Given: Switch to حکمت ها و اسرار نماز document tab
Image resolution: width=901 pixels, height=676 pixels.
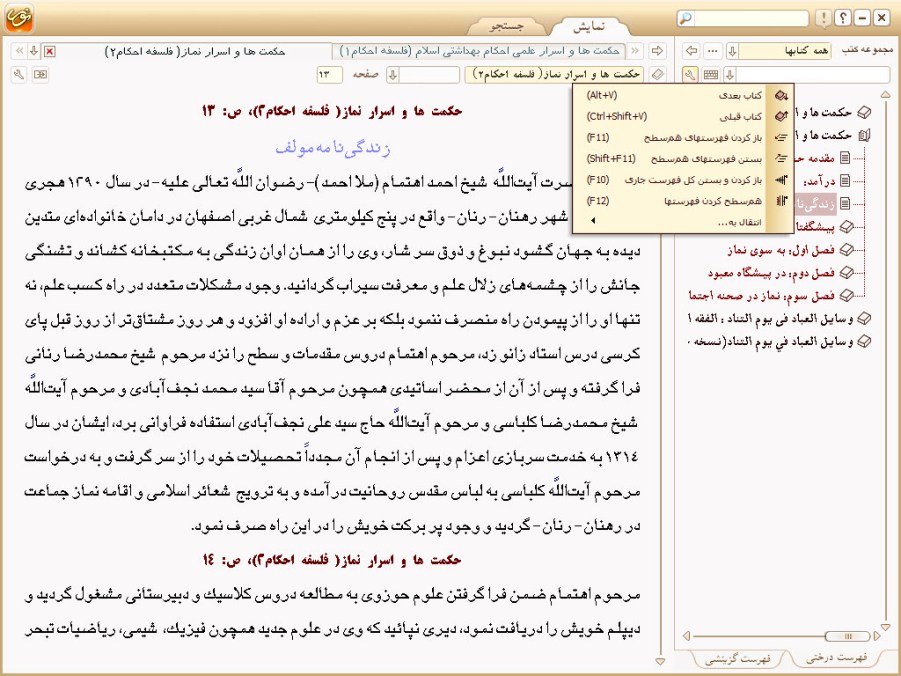Looking at the screenshot, I should (x=195, y=51).
